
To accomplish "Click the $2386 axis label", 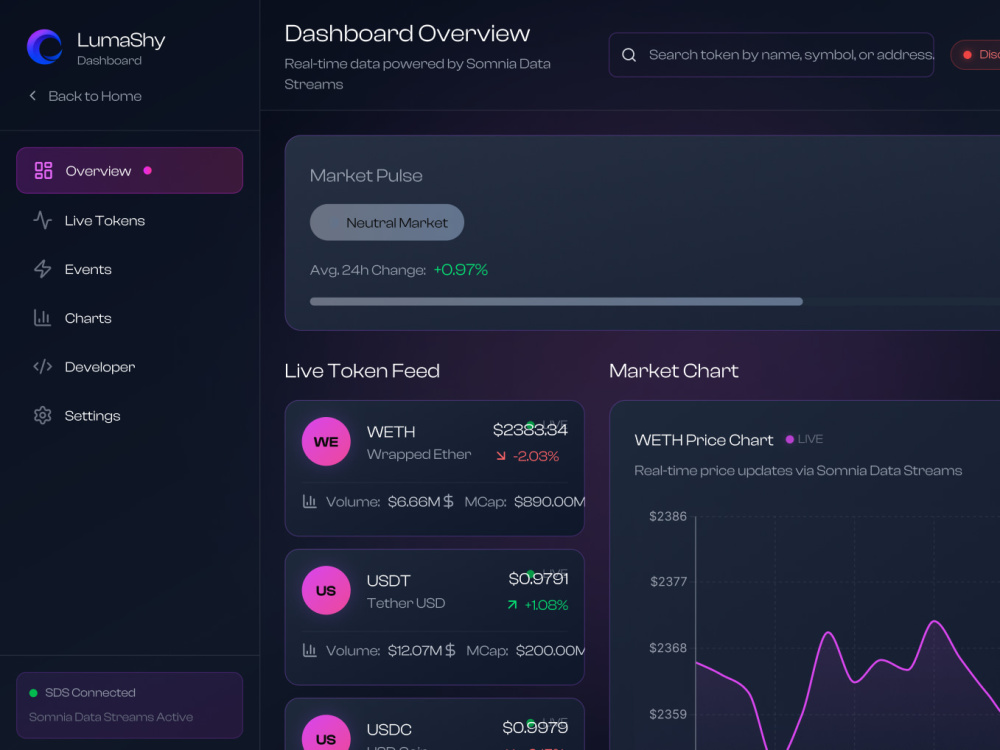I will click(x=668, y=516).
